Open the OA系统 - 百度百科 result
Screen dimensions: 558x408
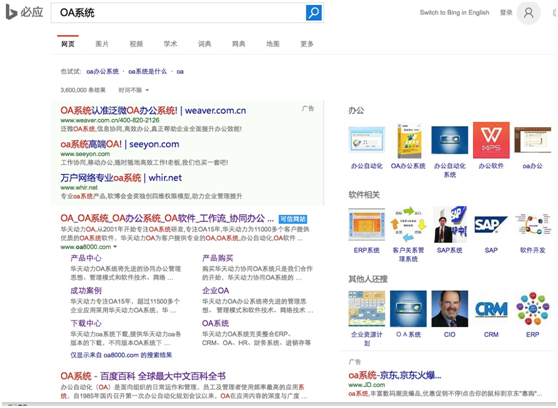[143, 376]
